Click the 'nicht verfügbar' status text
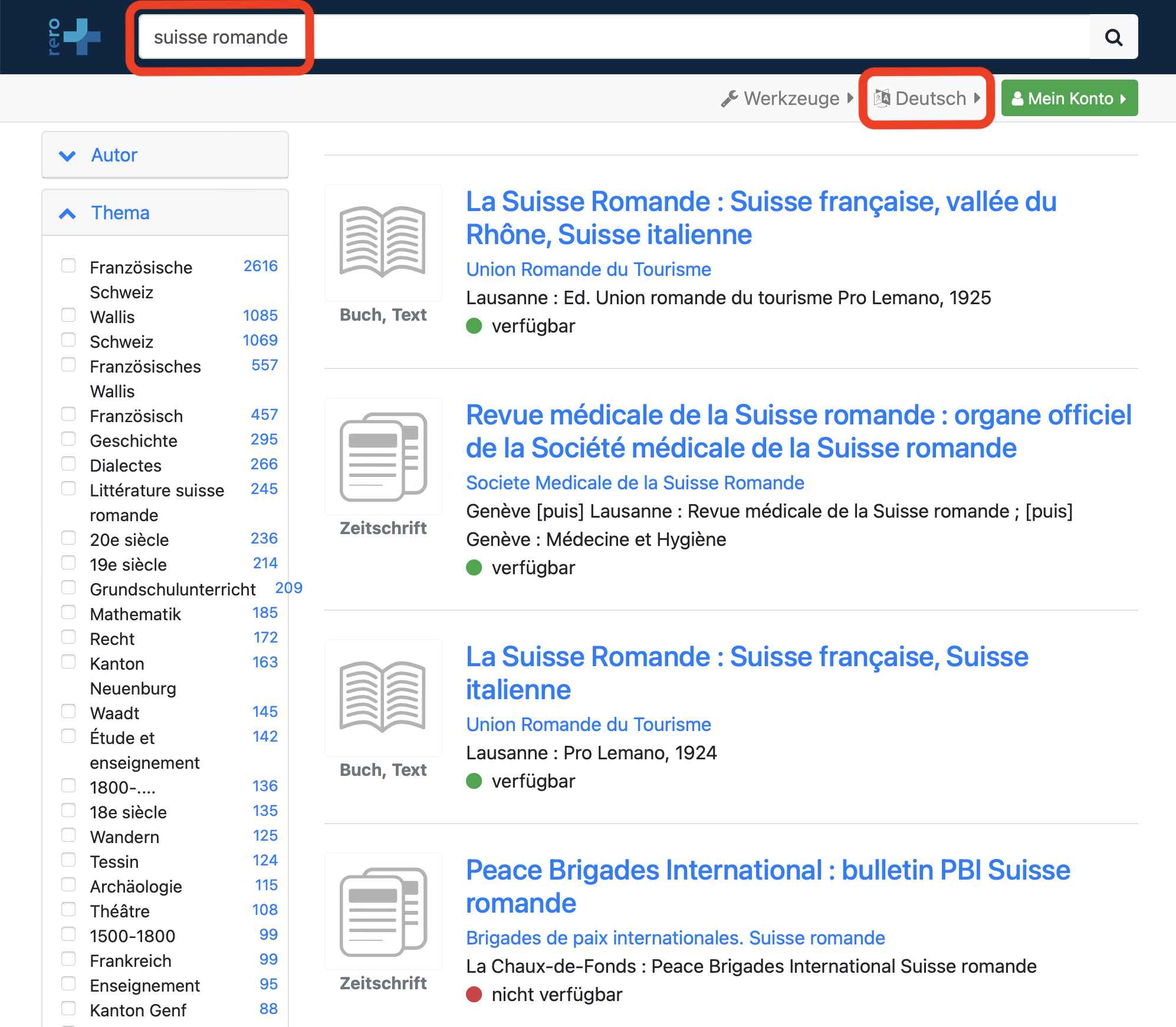 (557, 995)
